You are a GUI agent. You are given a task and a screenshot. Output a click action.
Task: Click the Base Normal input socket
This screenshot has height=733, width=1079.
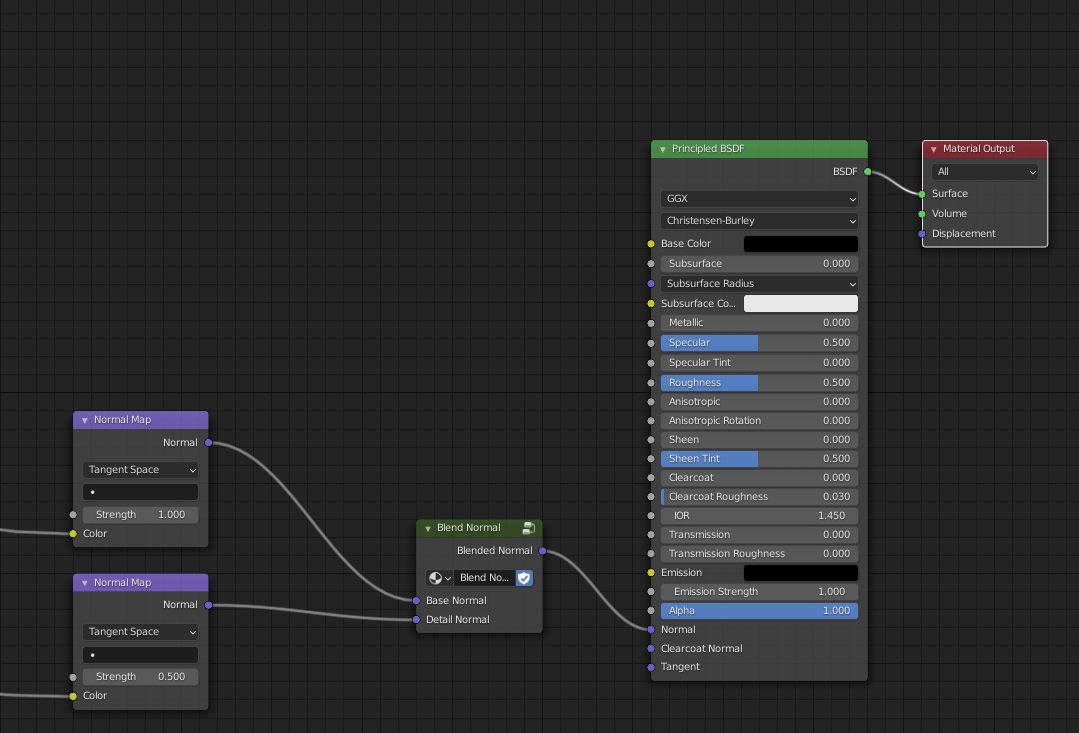(x=416, y=601)
